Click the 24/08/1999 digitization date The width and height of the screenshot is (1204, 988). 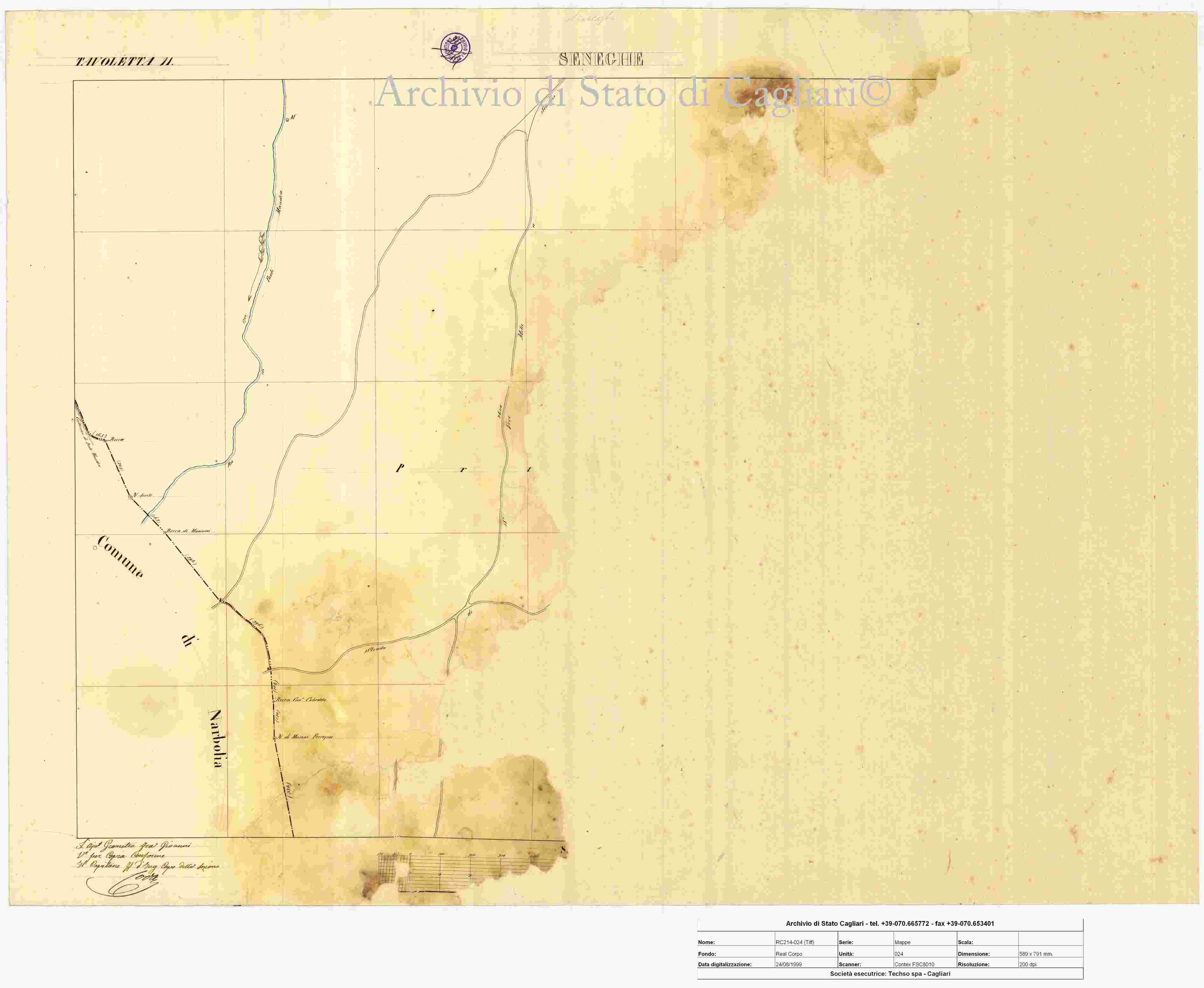pos(789,965)
